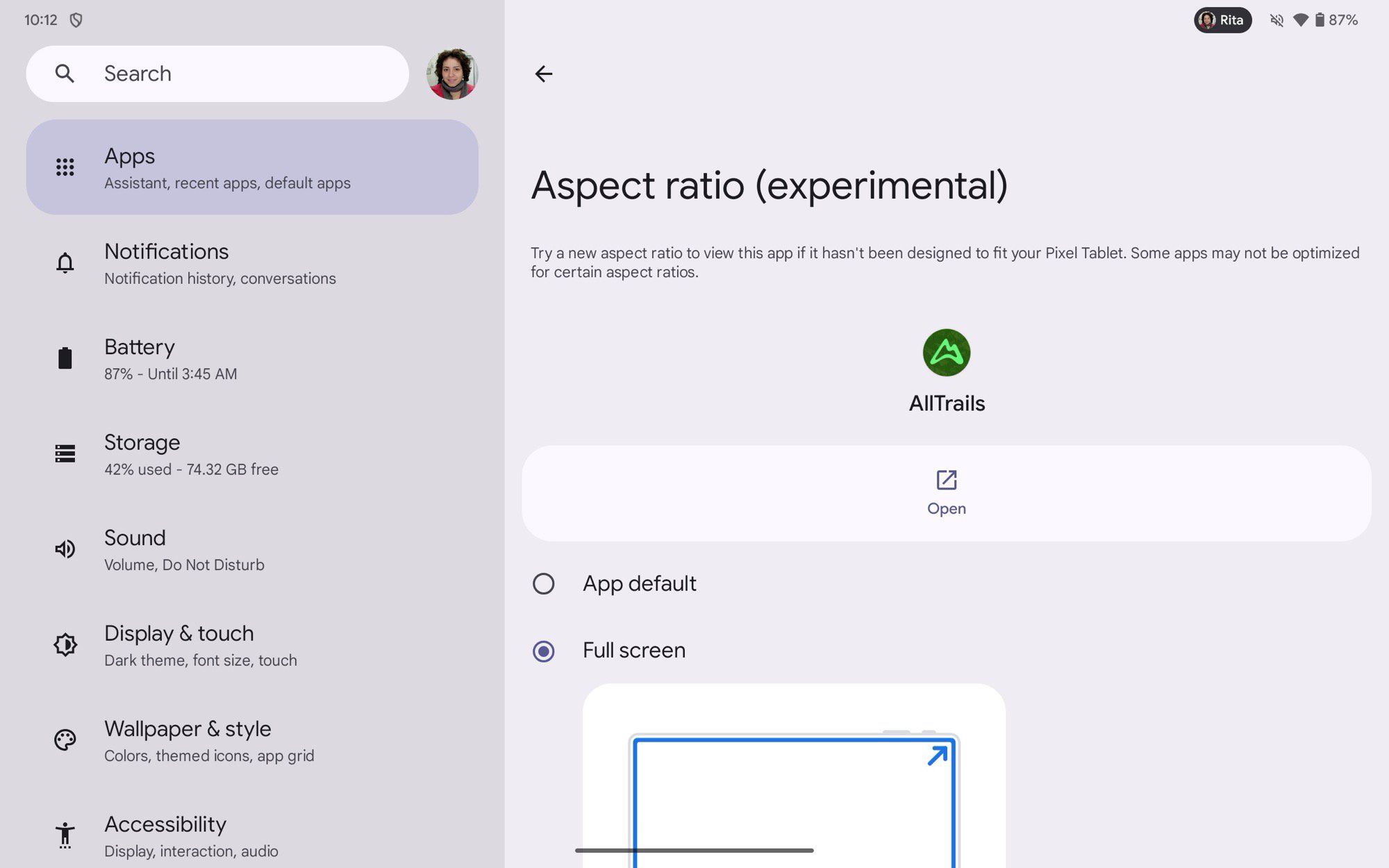The height and width of the screenshot is (868, 1389).
Task: Click the muted speaker status icon
Action: (x=1278, y=19)
